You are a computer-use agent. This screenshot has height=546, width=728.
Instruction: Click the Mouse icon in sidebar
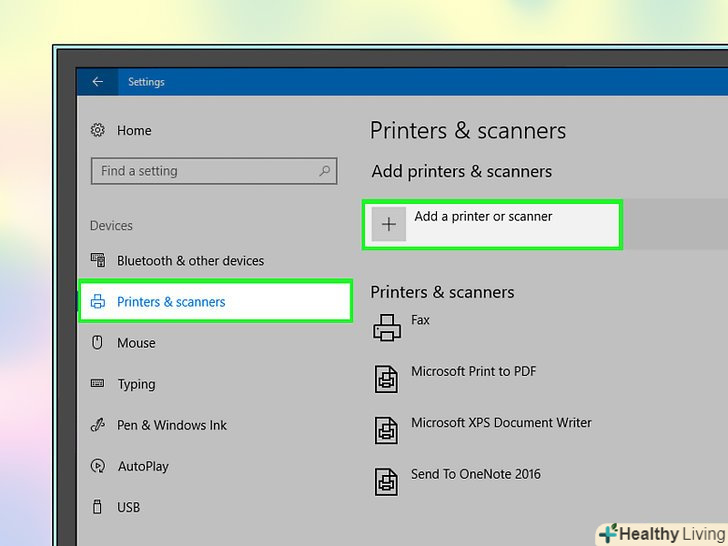98,342
